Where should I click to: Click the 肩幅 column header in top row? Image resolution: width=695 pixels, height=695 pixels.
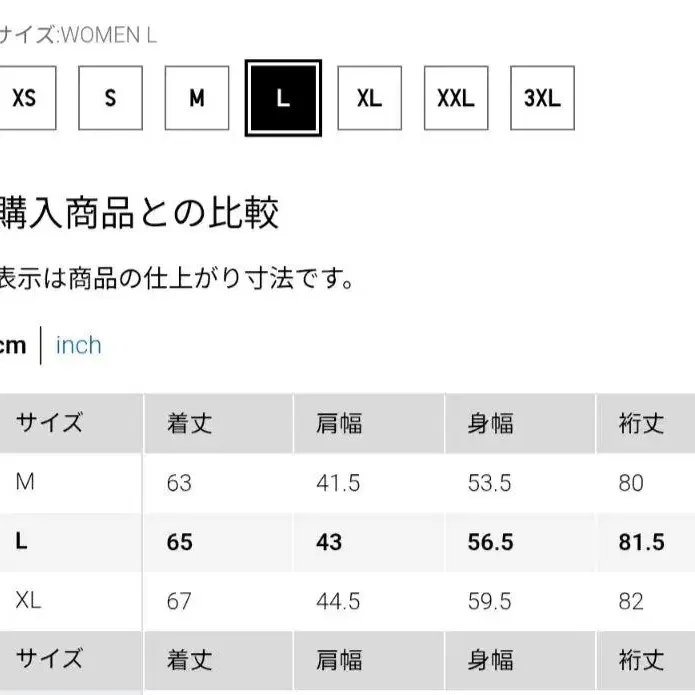coord(339,423)
